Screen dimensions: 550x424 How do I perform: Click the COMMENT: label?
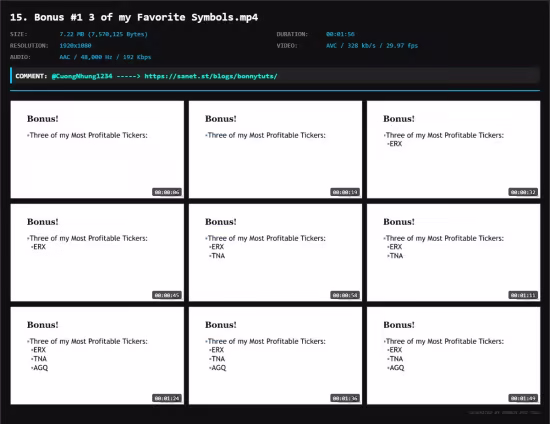[31, 76]
